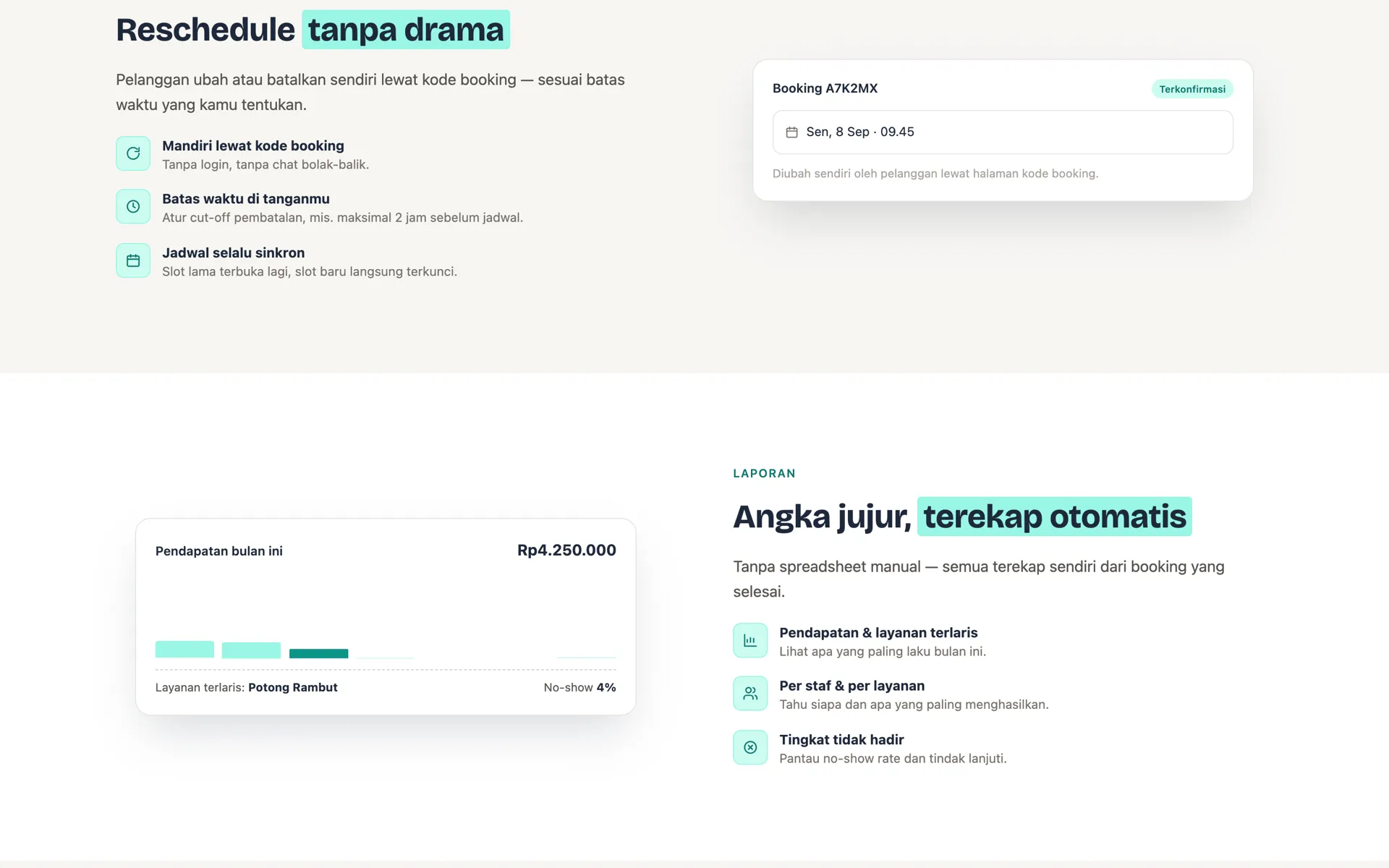Click the Sen, 8 Sep · 09.45 date field
This screenshot has height=868, width=1389.
(1003, 132)
